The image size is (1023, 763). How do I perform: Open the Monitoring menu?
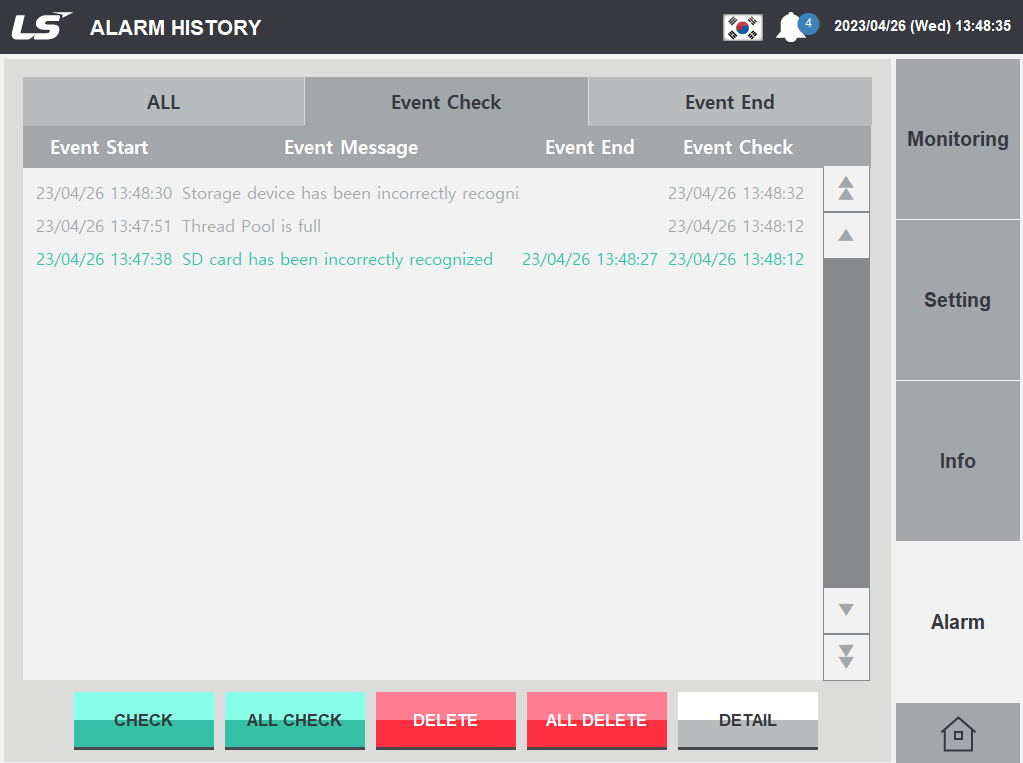click(x=956, y=139)
